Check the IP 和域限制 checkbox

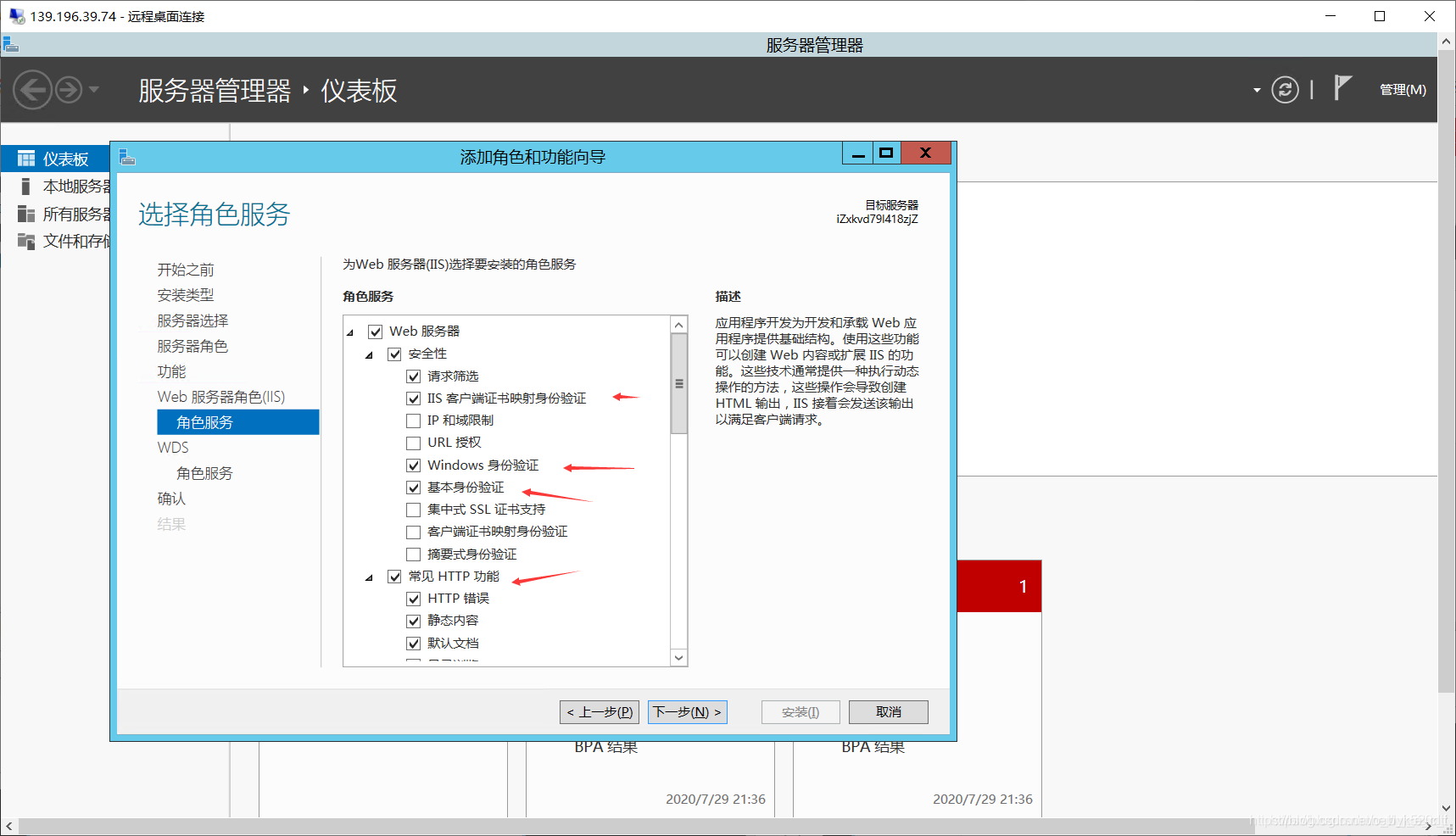pos(414,421)
